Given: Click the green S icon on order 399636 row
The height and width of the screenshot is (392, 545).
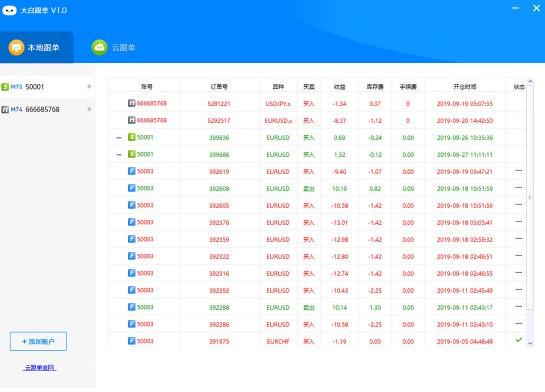Looking at the screenshot, I should pos(131,137).
